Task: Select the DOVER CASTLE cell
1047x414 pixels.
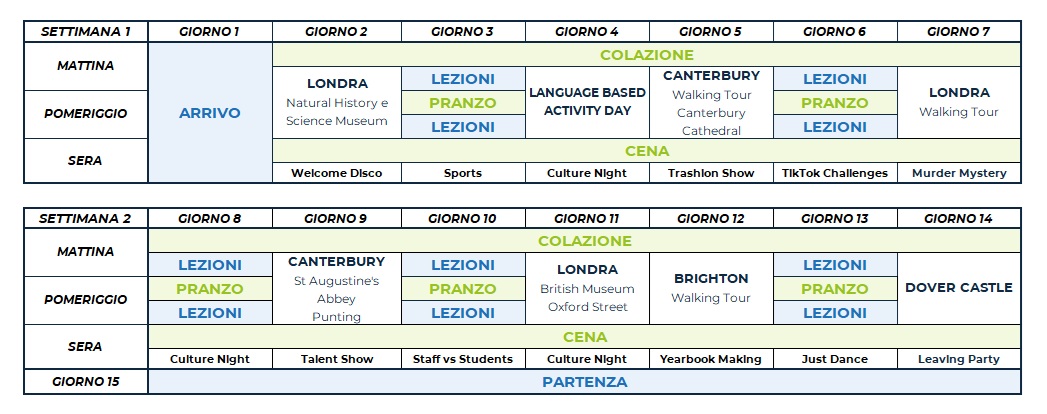Action: click(959, 288)
